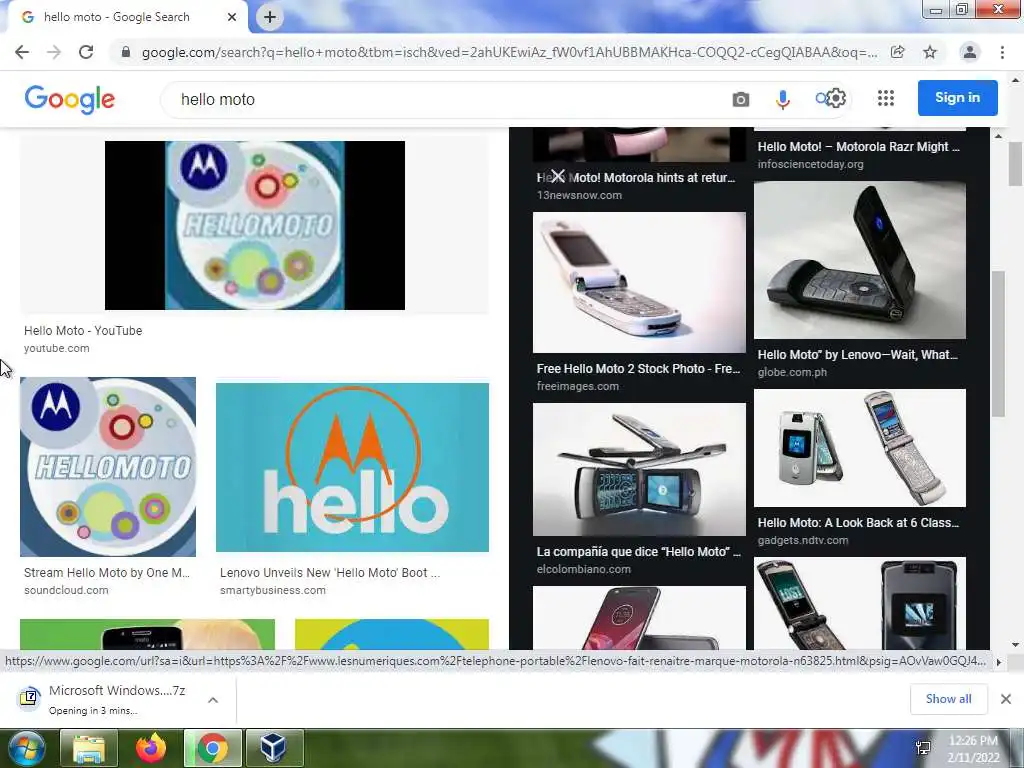Click the preview panel scrollbar thumb
Viewport: 1024px width, 768px height.
pos(998,343)
